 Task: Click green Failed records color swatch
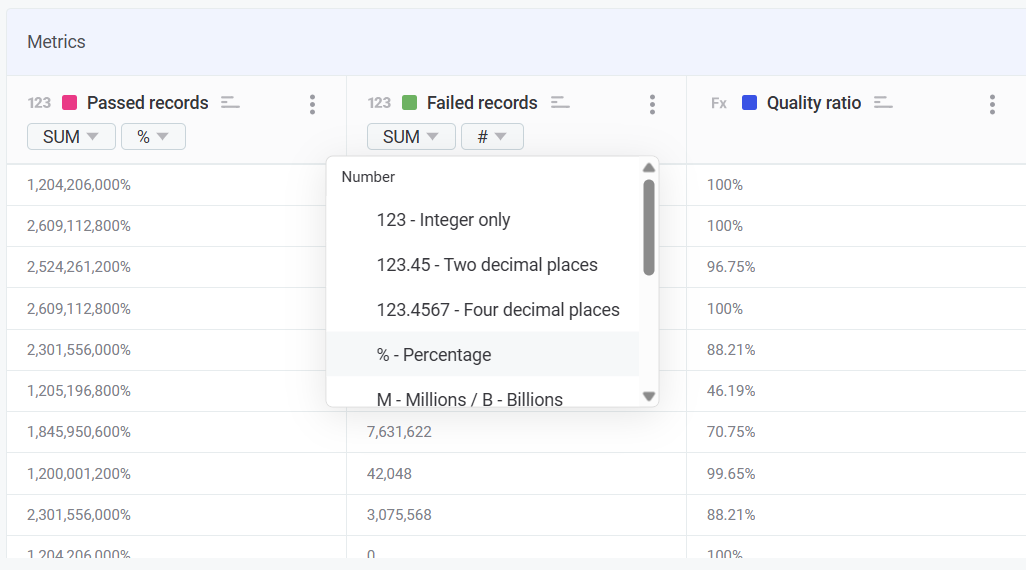pos(409,103)
